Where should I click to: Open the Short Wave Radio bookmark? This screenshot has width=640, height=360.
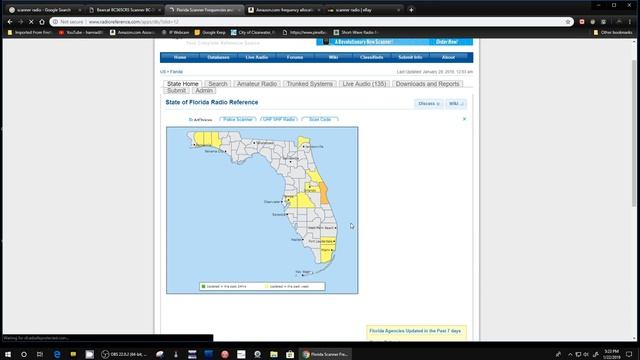[356, 32]
